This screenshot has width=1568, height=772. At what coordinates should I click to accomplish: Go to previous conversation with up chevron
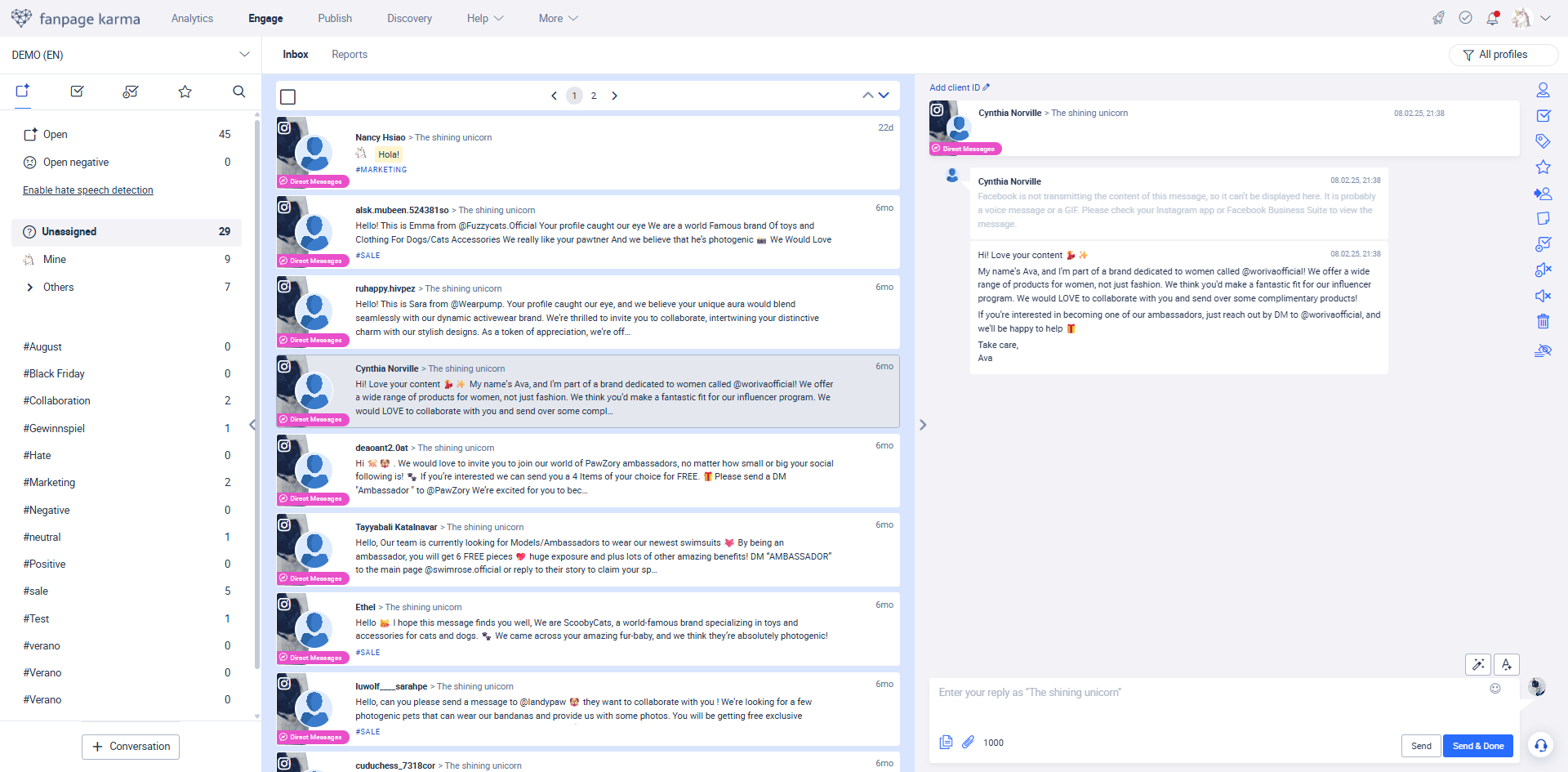pyautogui.click(x=867, y=96)
